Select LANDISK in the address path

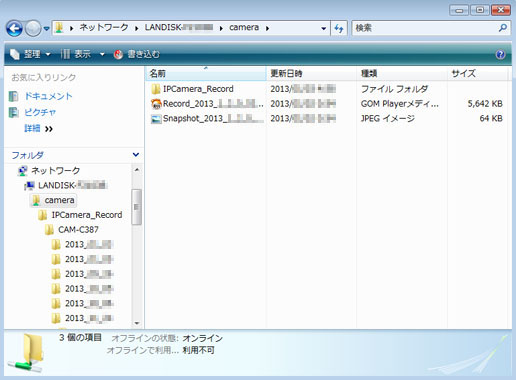coord(179,28)
